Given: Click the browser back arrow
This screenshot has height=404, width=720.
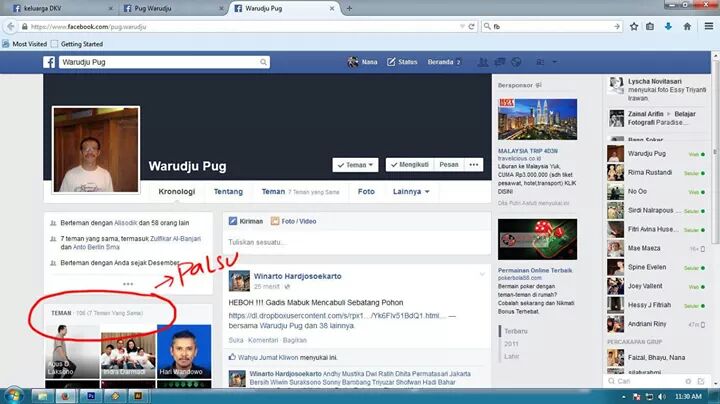Looking at the screenshot, I should (11, 27).
